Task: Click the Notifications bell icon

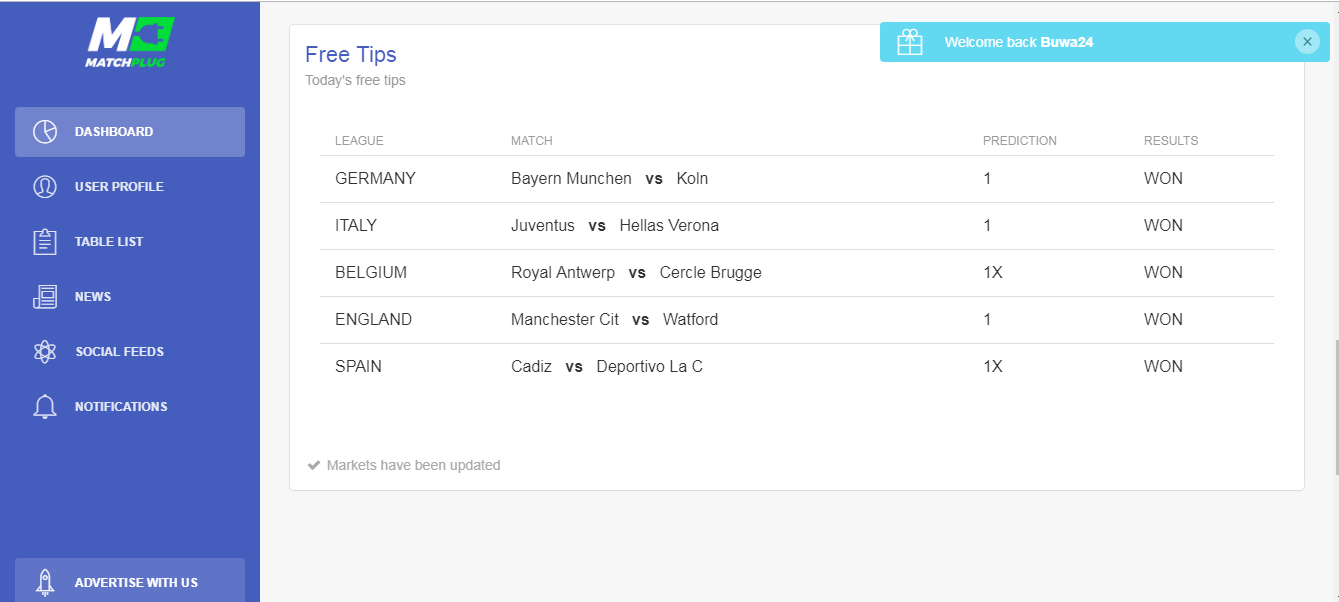Action: coord(44,407)
